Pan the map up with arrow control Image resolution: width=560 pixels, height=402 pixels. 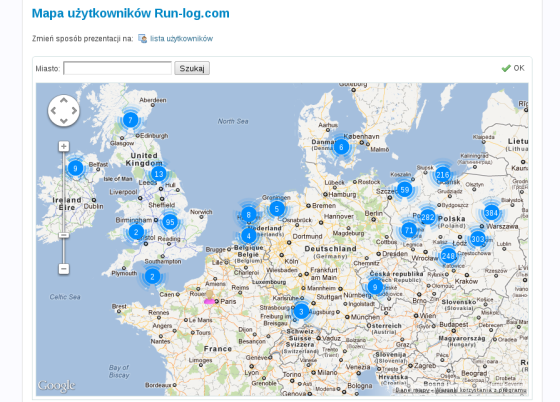pos(64,101)
